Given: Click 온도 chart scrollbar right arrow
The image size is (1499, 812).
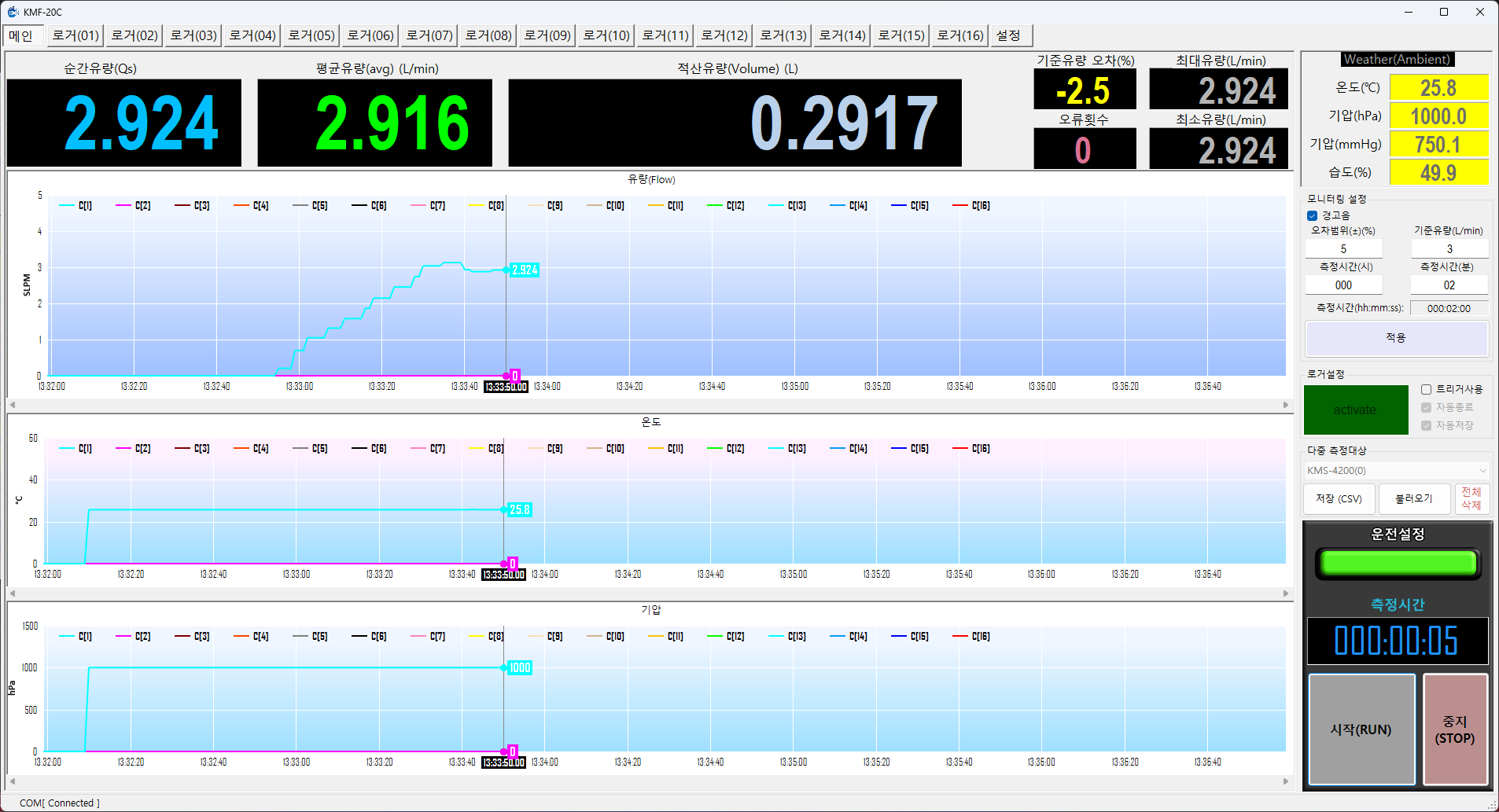Looking at the screenshot, I should click(x=1286, y=593).
